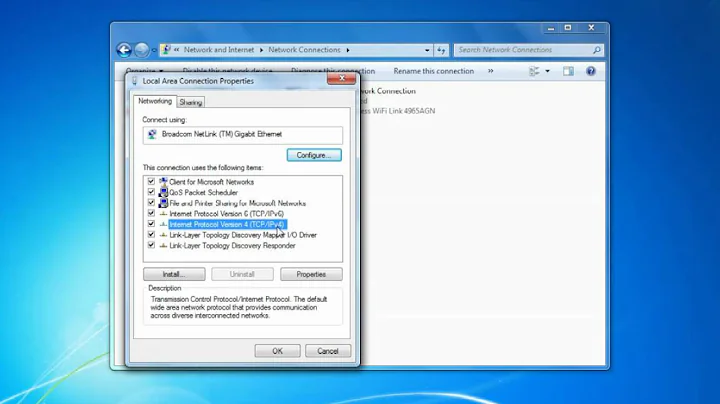Viewport: 720px width, 404px height.
Task: Switch to the Sharing tab
Action: point(191,102)
